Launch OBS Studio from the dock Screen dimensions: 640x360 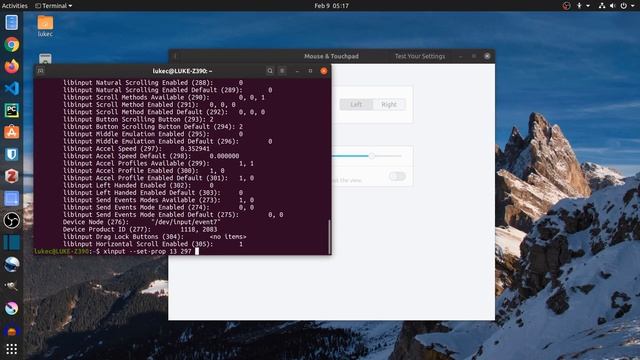point(11,220)
